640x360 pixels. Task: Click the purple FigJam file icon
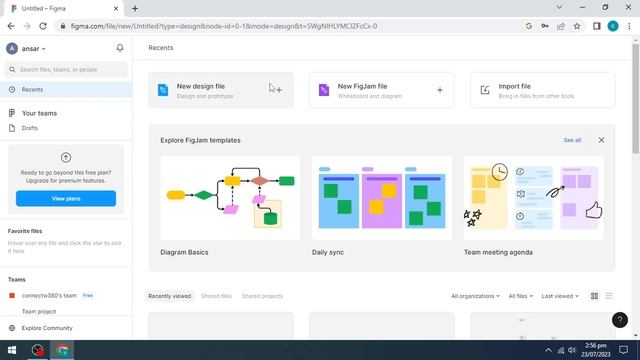[324, 90]
